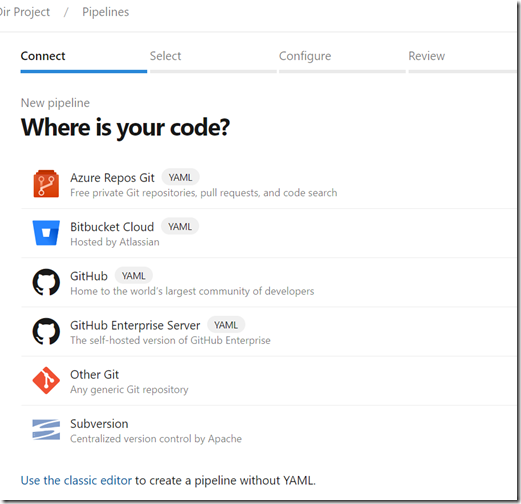Pick GitHub Enterprise Server option title
The image size is (521, 504).
point(135,325)
